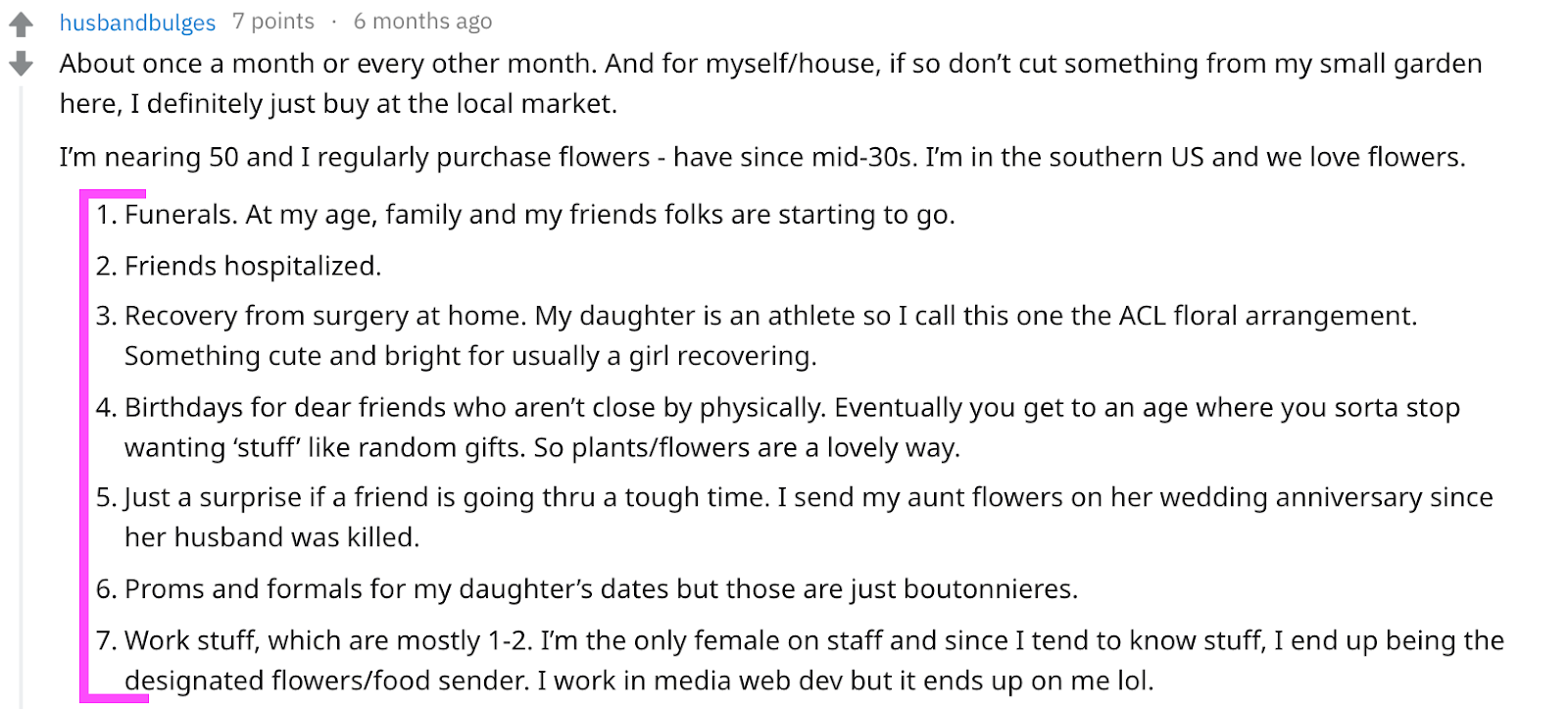1568x709 pixels.
Task: Click list item 7 'Work stuff'
Action: (x=800, y=640)
